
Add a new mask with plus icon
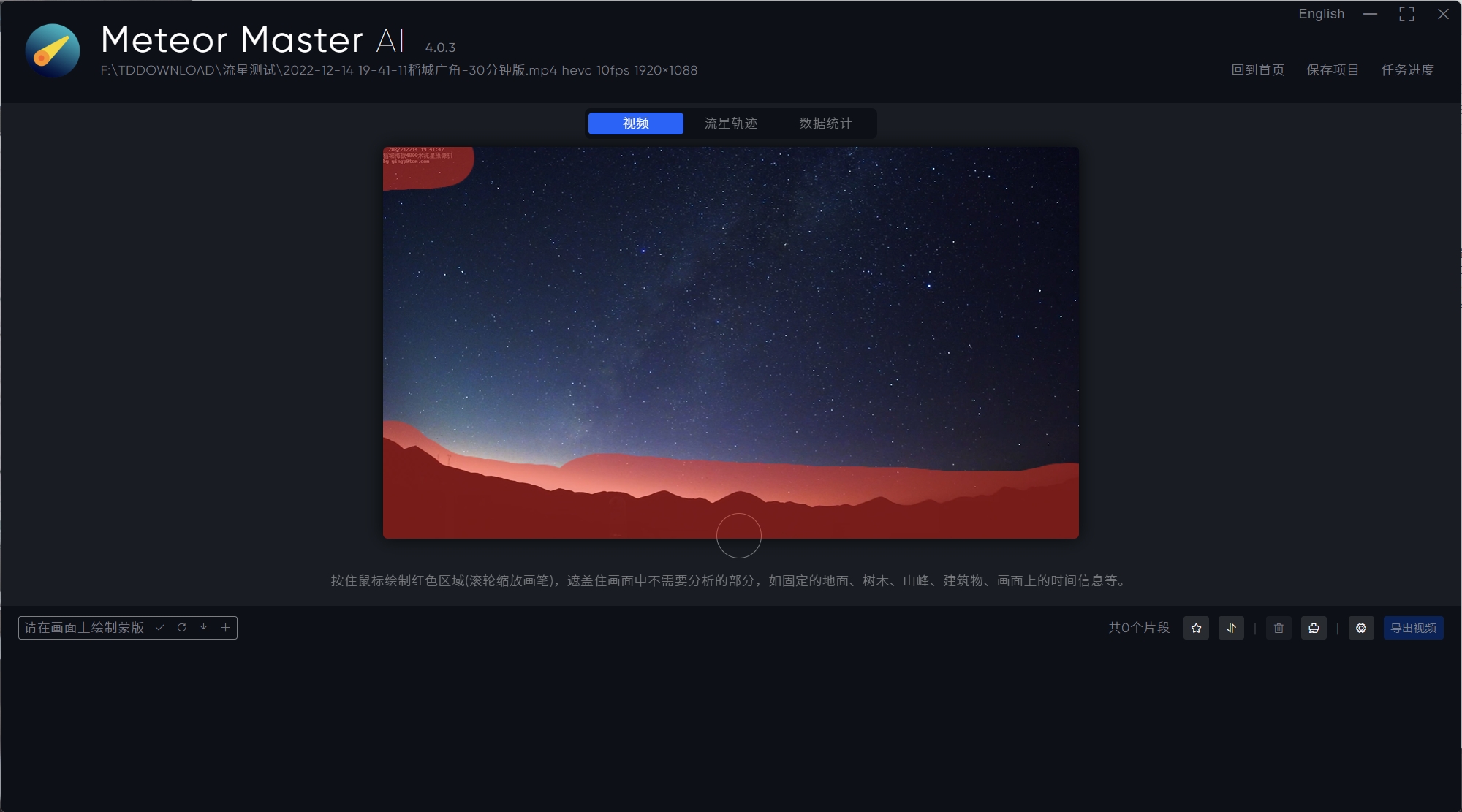[x=226, y=628]
